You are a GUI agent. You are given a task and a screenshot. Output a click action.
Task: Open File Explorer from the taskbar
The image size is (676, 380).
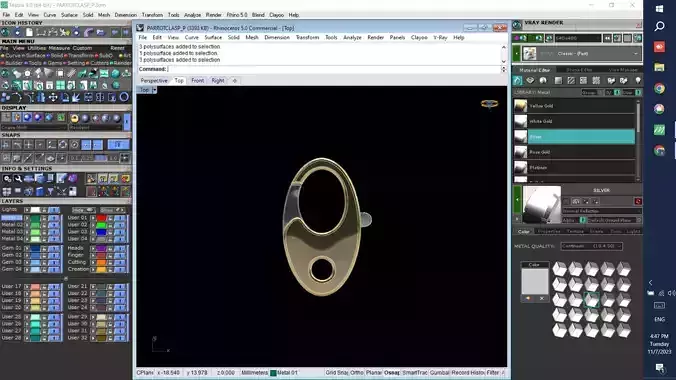coord(659,67)
